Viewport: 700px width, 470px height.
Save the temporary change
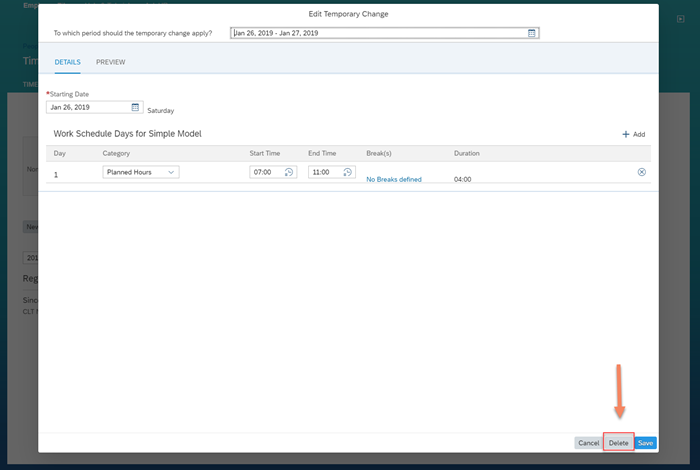[646, 443]
